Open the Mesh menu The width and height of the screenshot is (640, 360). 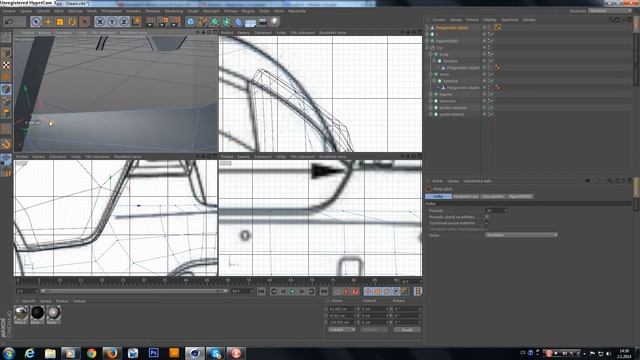pos(92,11)
